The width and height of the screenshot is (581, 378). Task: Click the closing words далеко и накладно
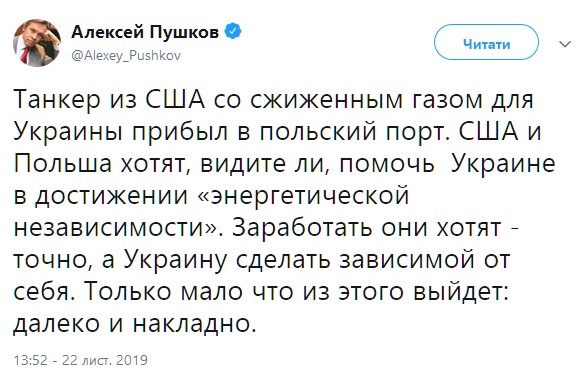point(135,324)
